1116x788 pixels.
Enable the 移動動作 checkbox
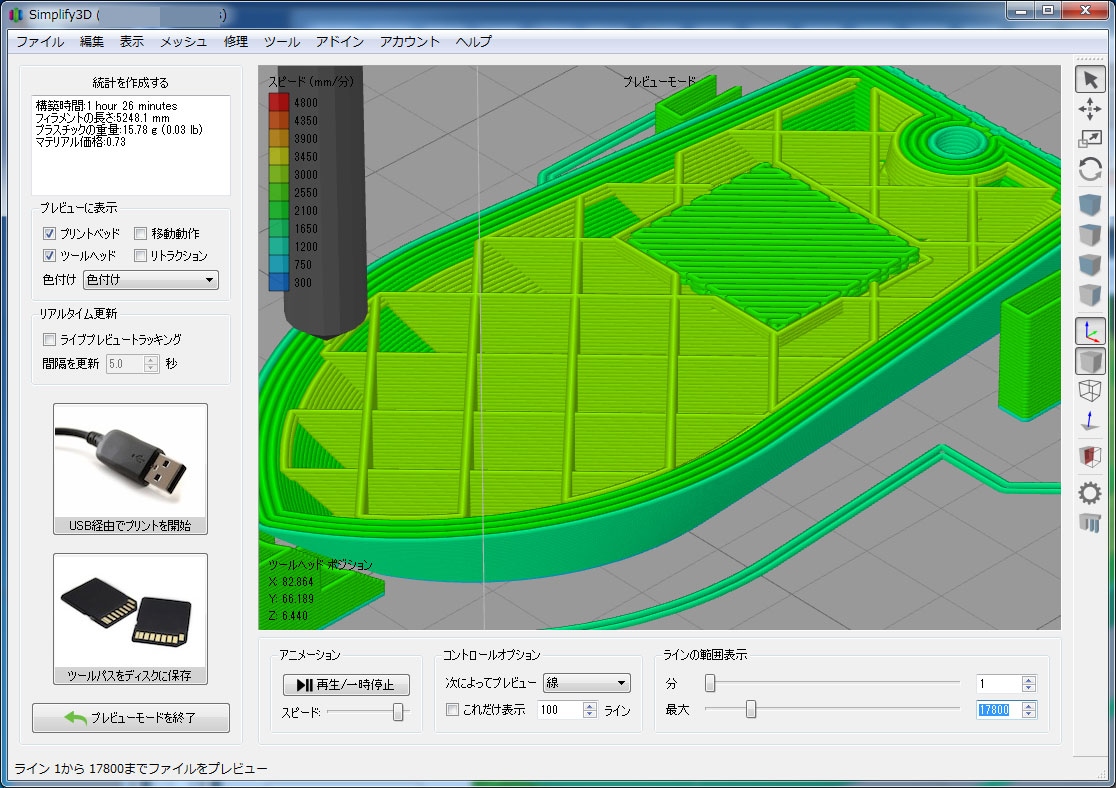pos(141,233)
